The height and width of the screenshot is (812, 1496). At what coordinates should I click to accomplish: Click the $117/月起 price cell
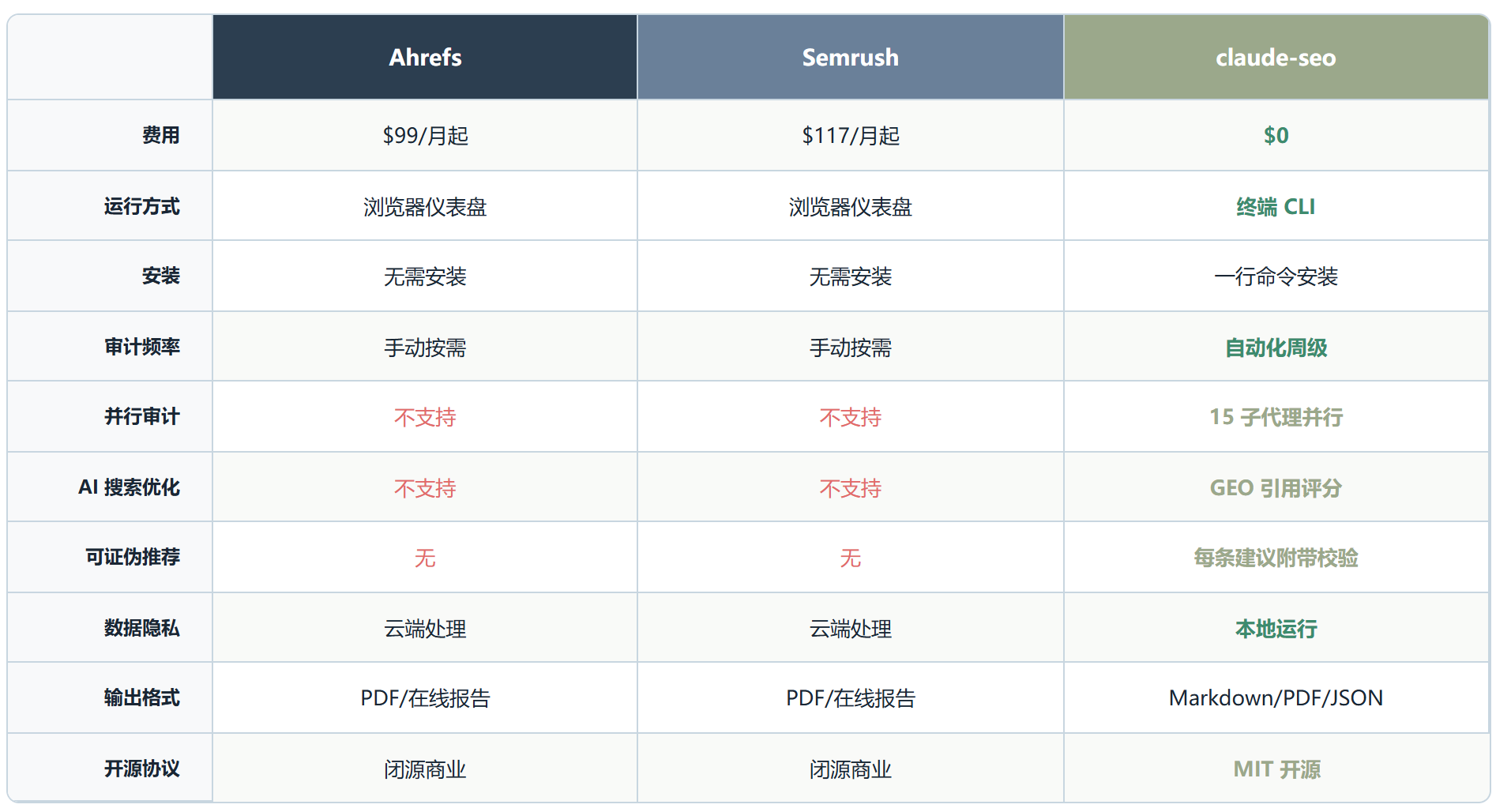(x=851, y=135)
